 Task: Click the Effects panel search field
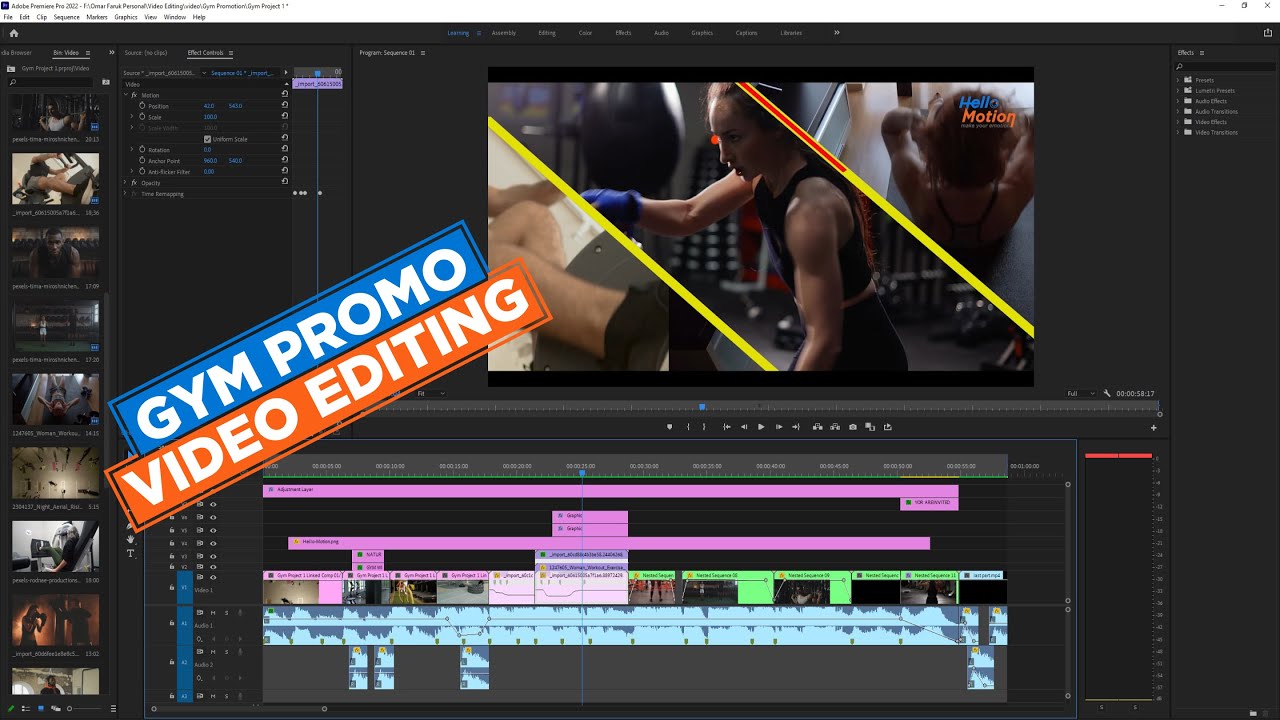pos(1225,67)
